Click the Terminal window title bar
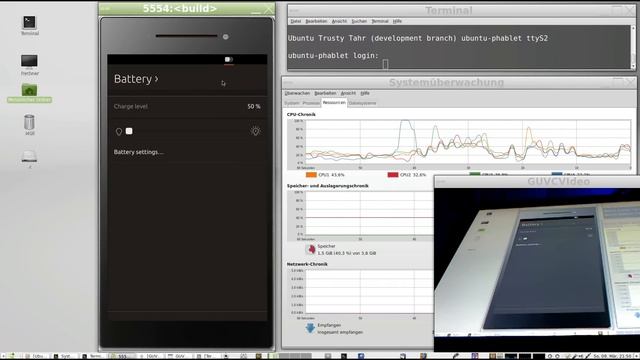 tap(462, 10)
